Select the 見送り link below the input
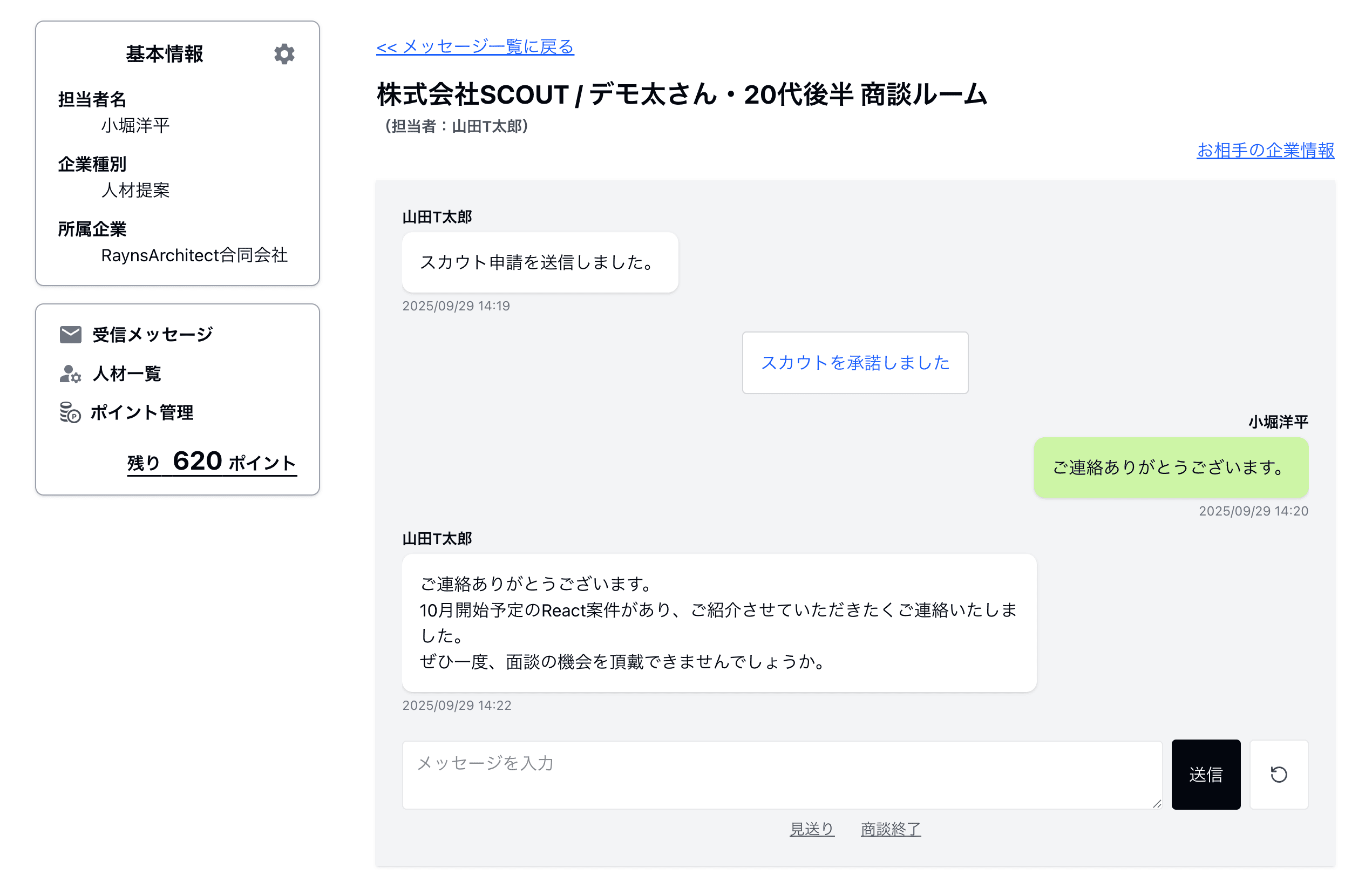Viewport: 1372px width, 895px height. [812, 829]
